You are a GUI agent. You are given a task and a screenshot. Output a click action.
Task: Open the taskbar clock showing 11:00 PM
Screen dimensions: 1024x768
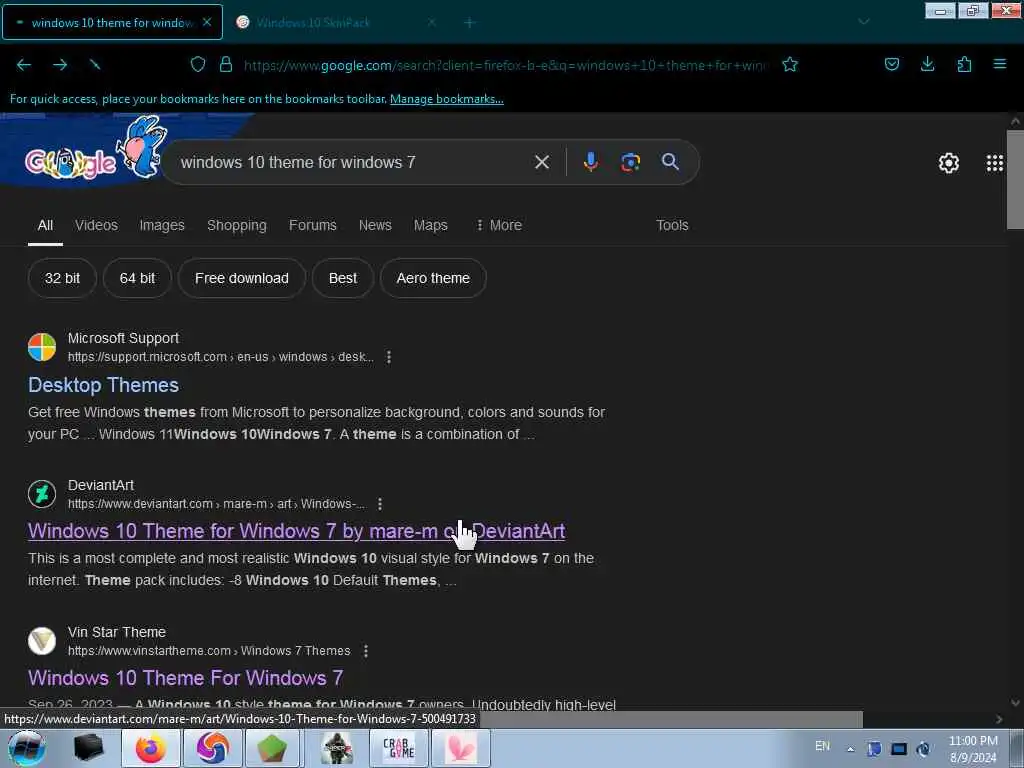click(x=973, y=749)
